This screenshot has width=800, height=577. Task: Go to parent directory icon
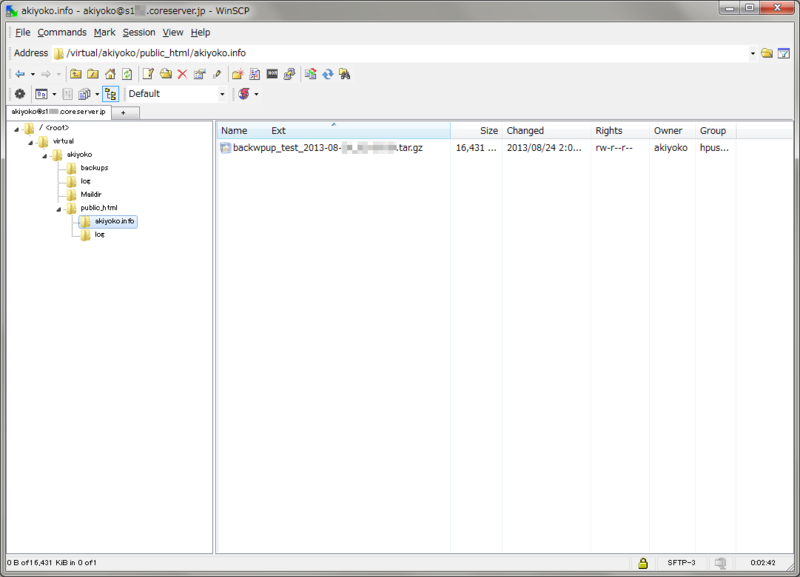point(76,74)
